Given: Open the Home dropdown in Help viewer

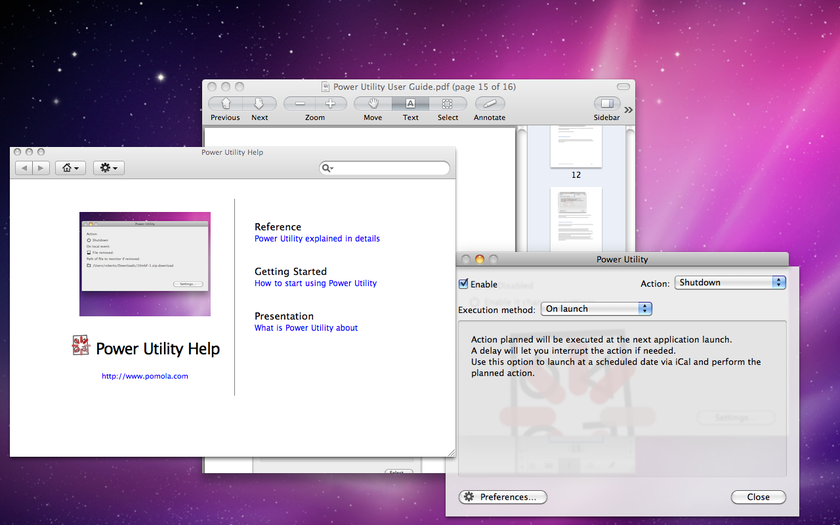Looking at the screenshot, I should [71, 168].
